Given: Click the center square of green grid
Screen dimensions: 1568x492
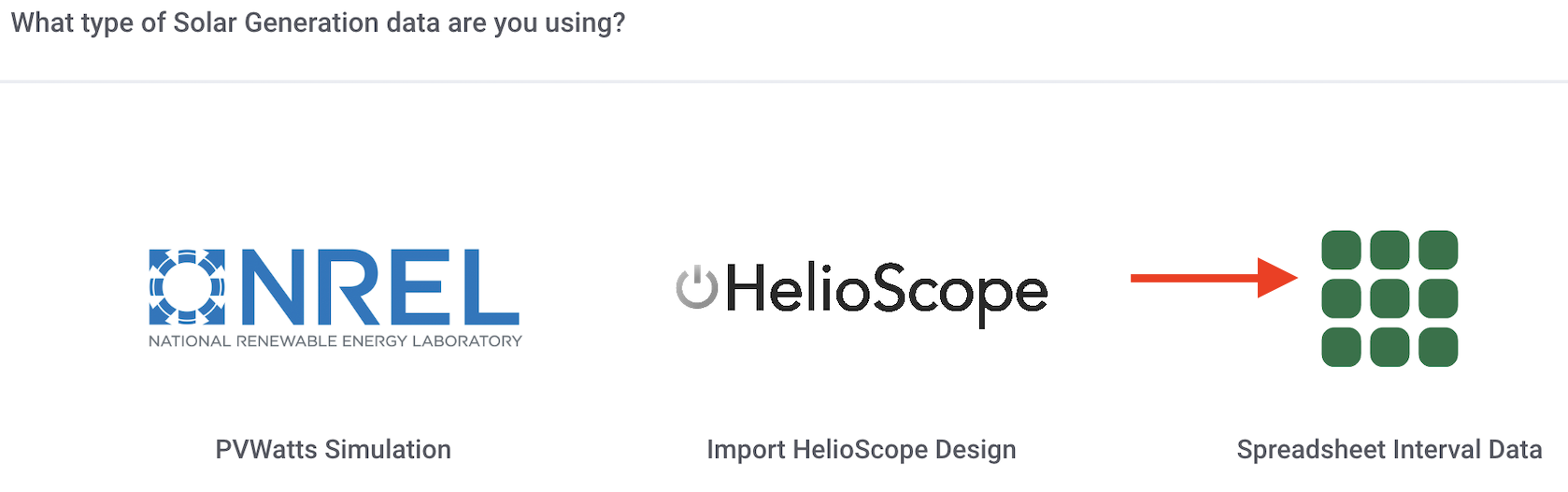Looking at the screenshot, I should pos(1390,298).
